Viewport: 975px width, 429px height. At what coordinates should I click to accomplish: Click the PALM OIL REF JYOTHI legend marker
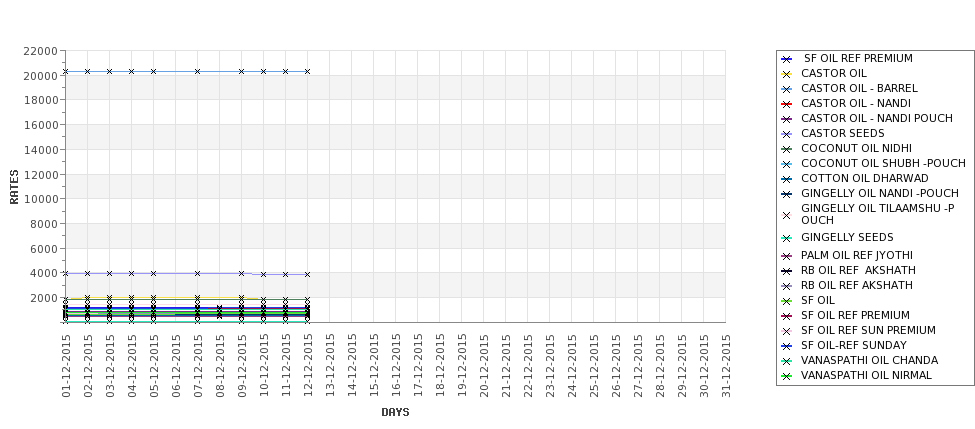click(x=786, y=256)
